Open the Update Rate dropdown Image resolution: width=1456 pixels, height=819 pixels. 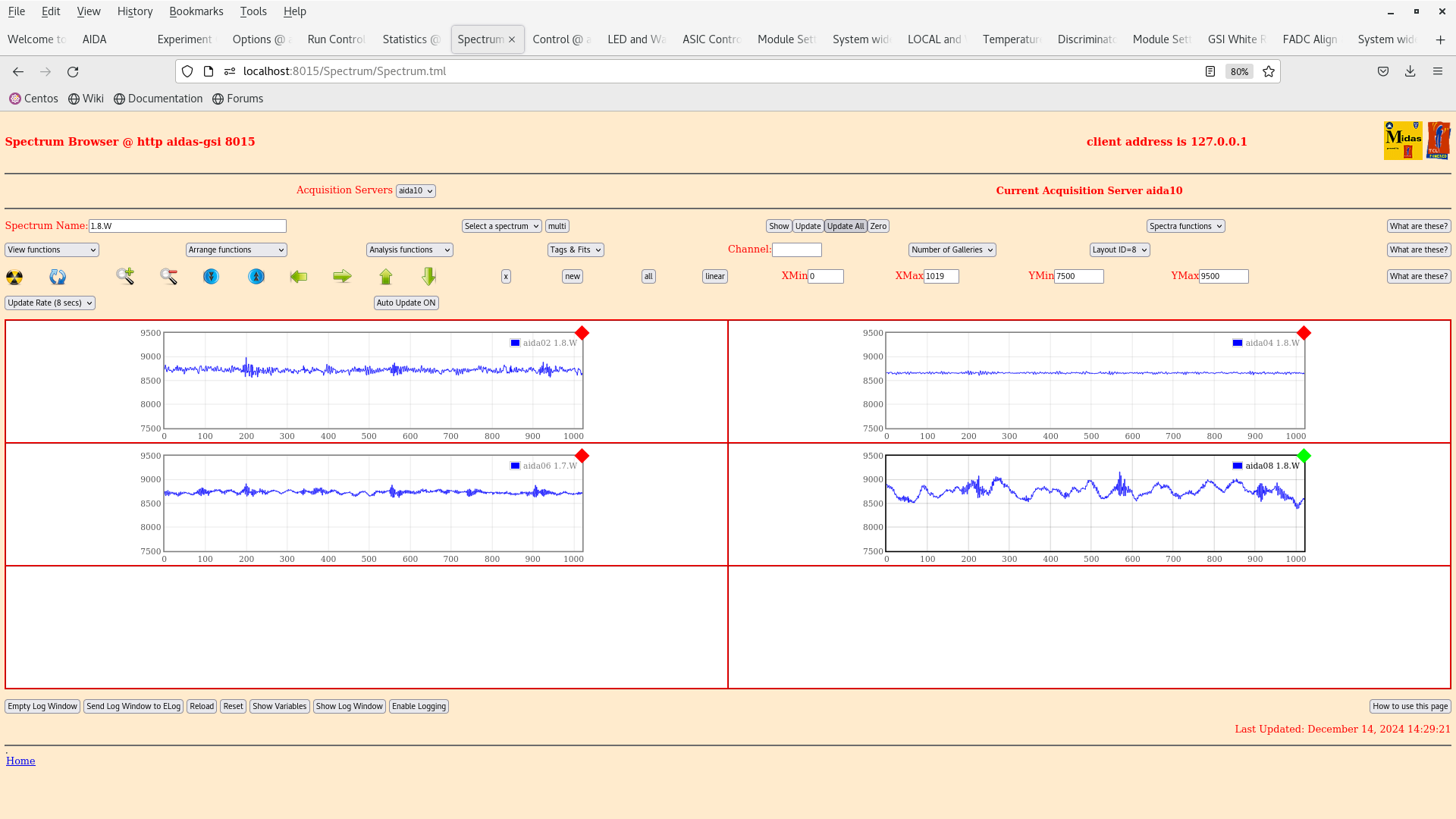click(x=50, y=303)
